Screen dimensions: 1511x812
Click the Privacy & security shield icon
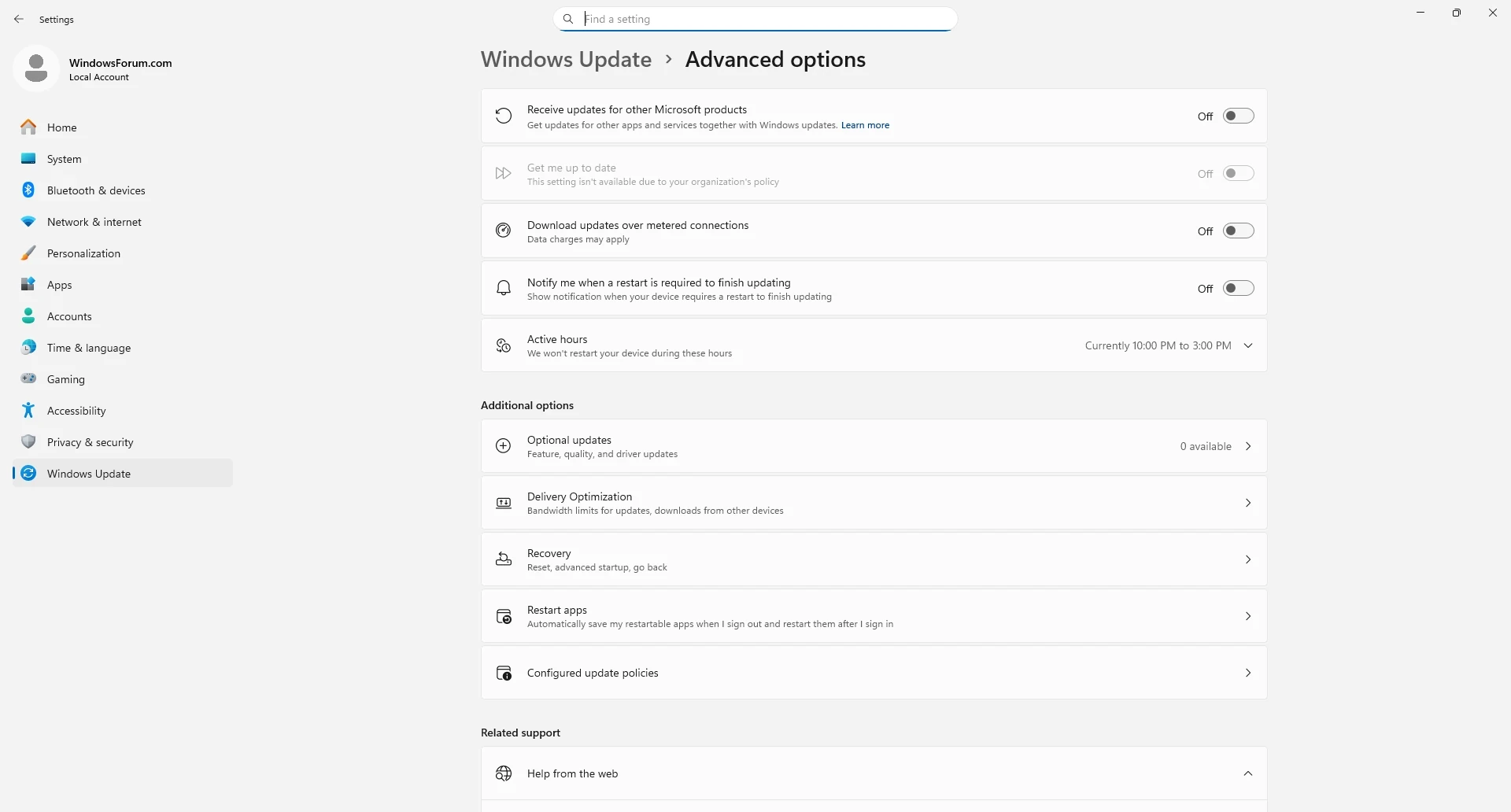(x=28, y=441)
